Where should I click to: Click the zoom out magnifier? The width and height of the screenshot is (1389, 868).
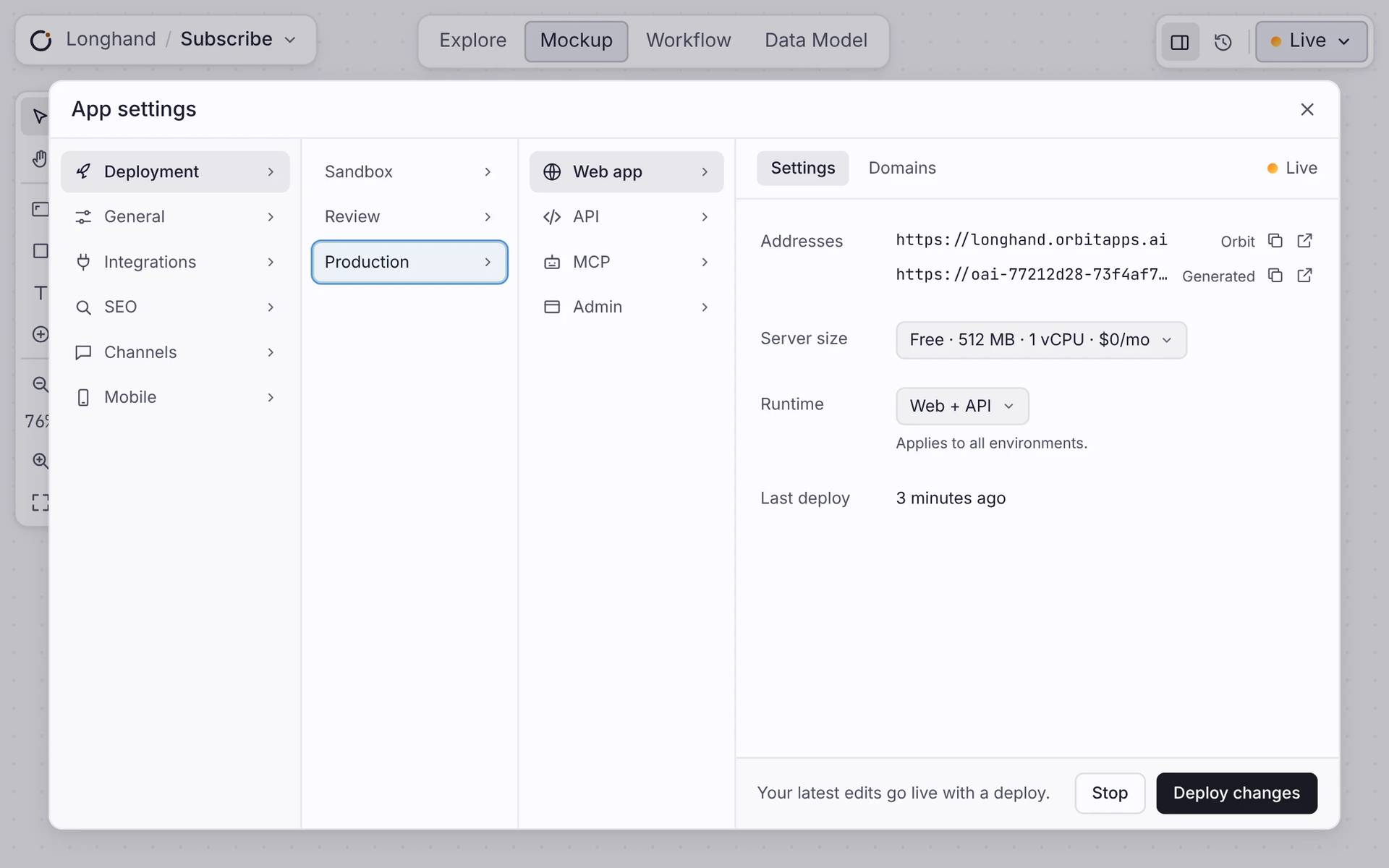pos(41,384)
